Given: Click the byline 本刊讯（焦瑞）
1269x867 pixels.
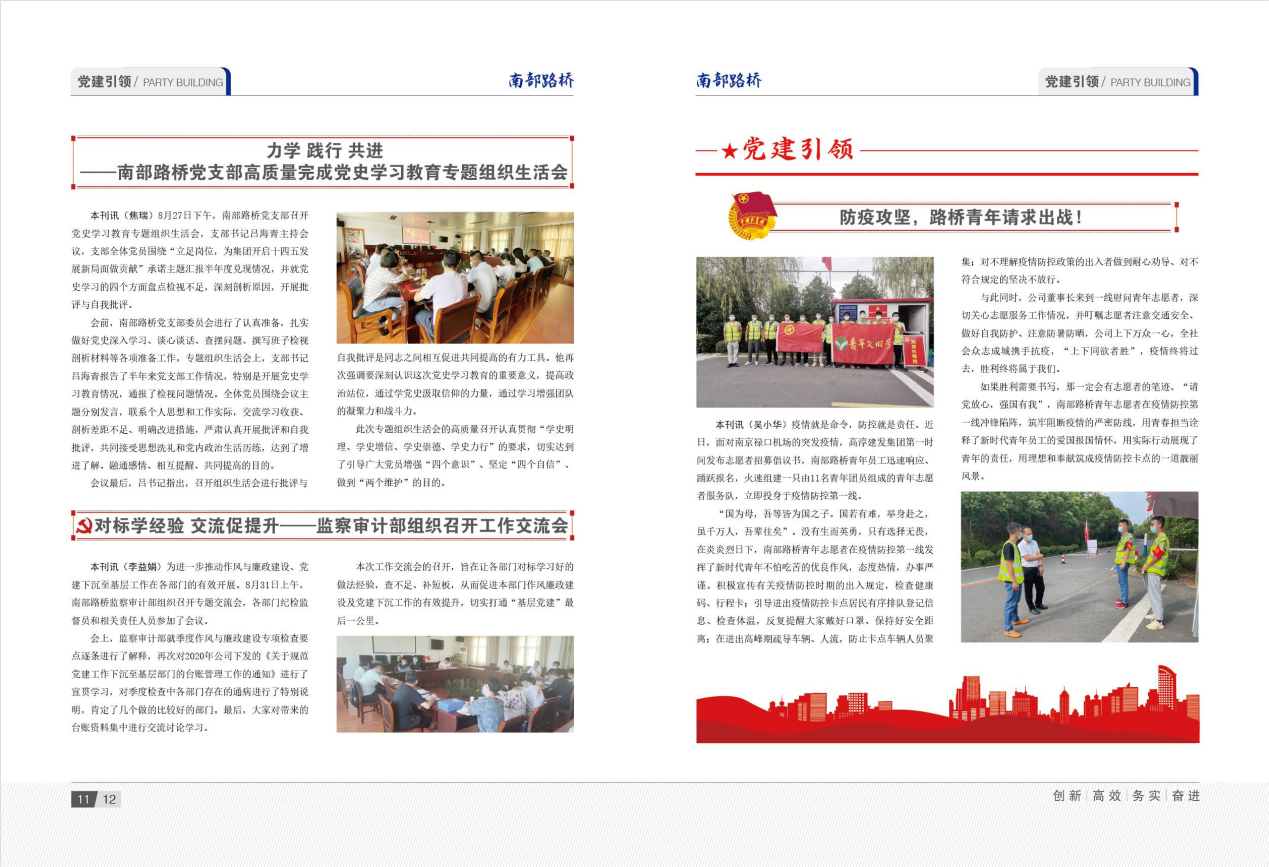Looking at the screenshot, I should click(x=123, y=215).
